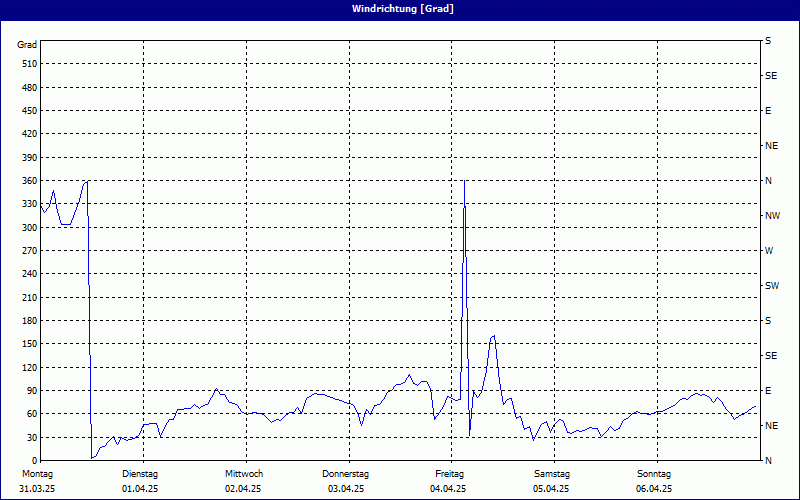Select the 150 axis tick label

point(30,344)
